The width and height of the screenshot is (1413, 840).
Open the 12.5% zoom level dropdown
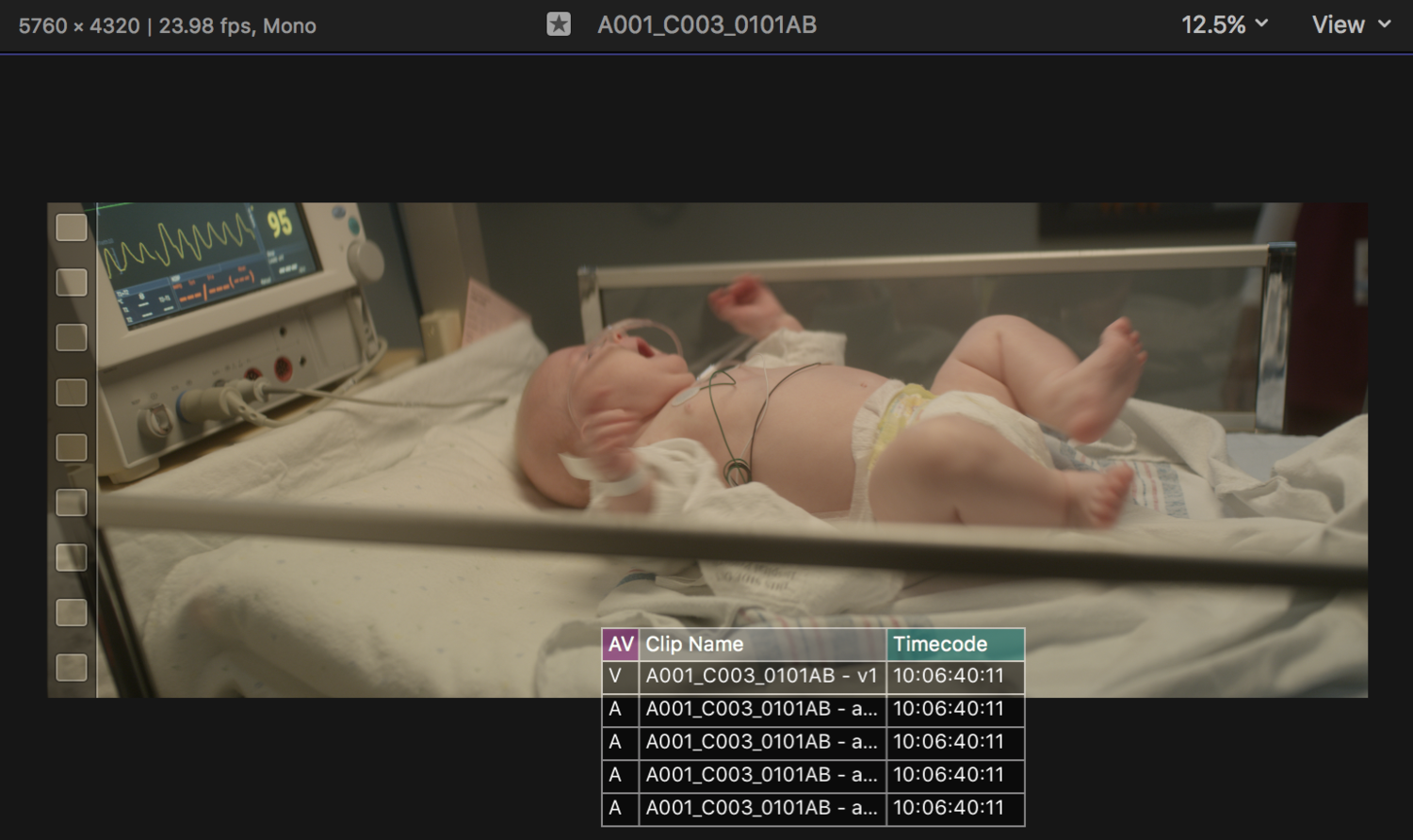click(x=1225, y=24)
